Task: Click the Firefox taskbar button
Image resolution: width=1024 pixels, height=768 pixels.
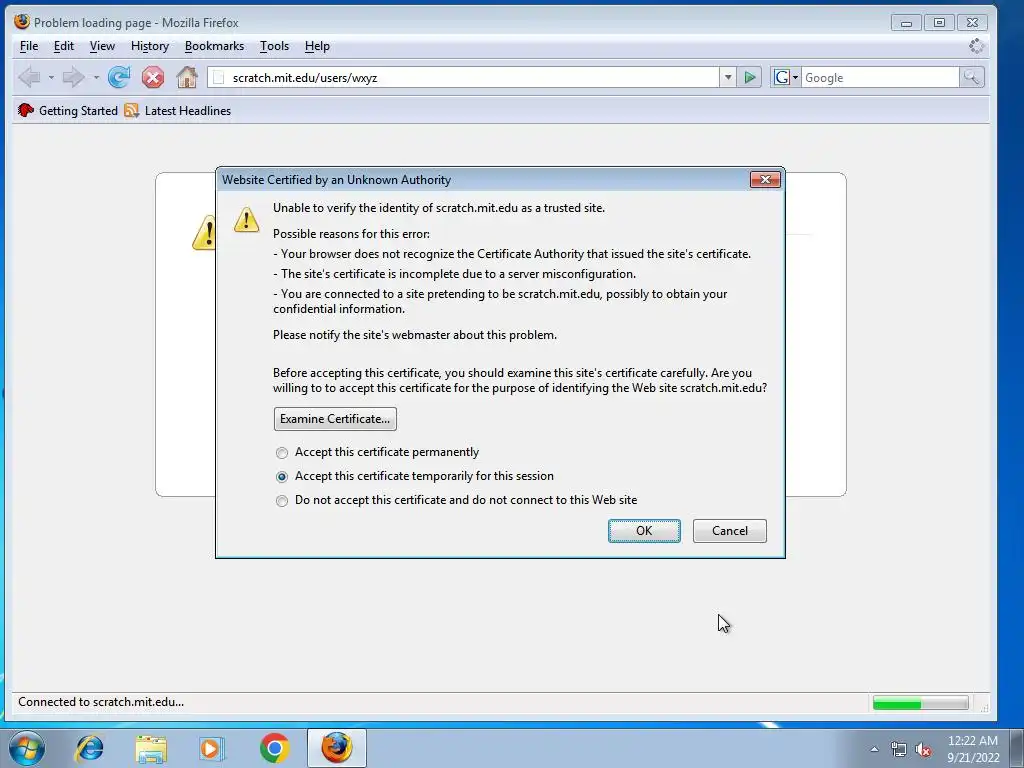Action: (336, 748)
